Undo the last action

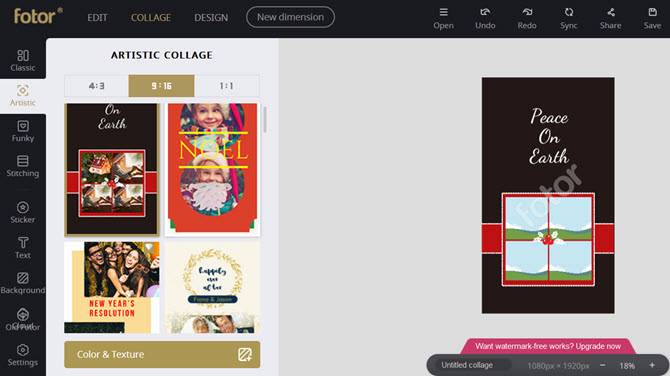(x=485, y=18)
